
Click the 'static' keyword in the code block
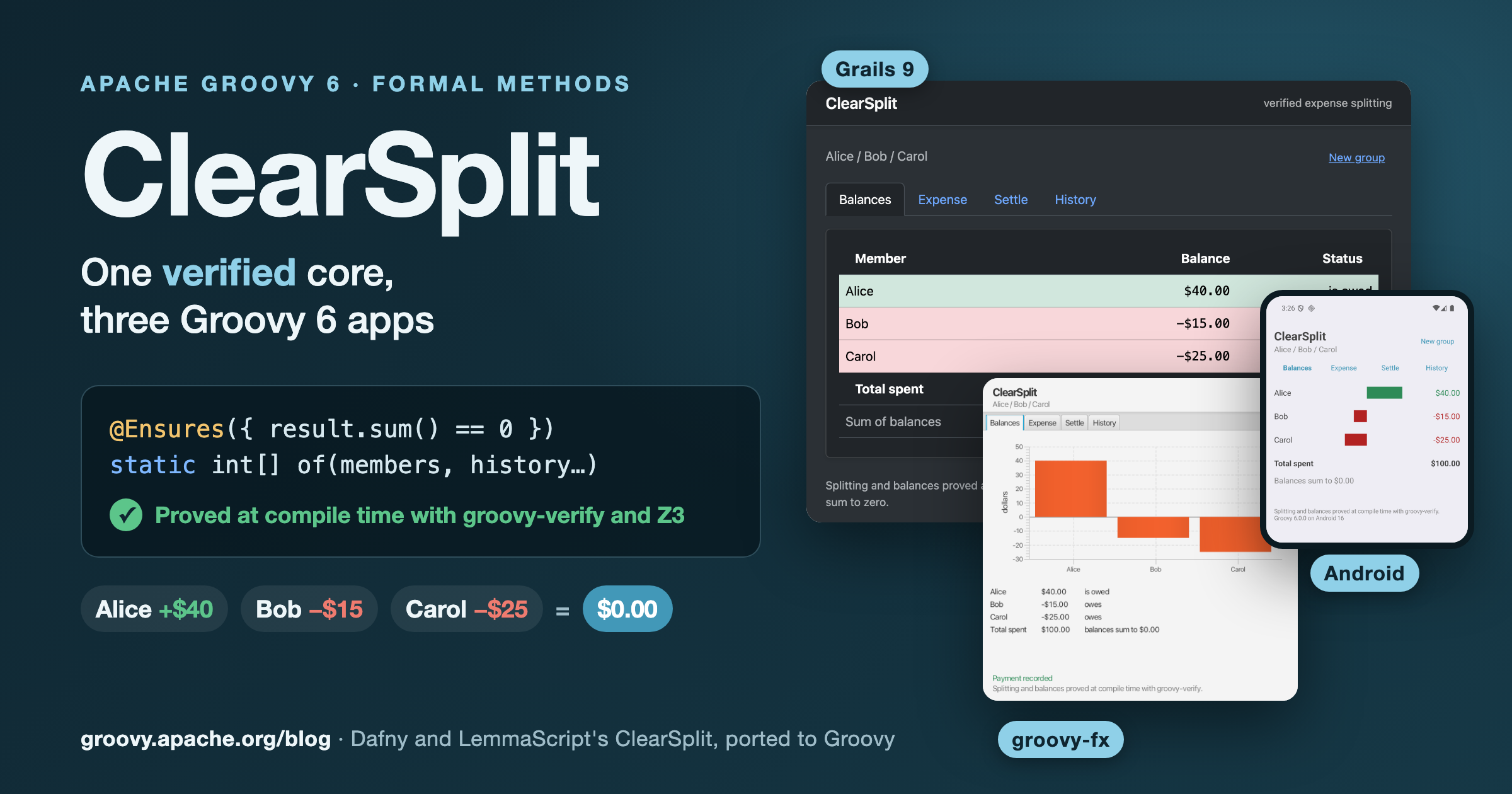(152, 465)
